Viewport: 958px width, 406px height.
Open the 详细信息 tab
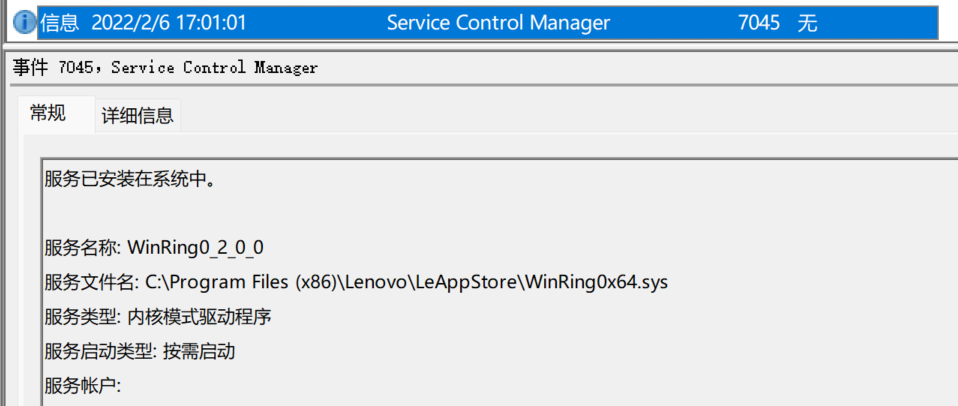tap(137, 116)
